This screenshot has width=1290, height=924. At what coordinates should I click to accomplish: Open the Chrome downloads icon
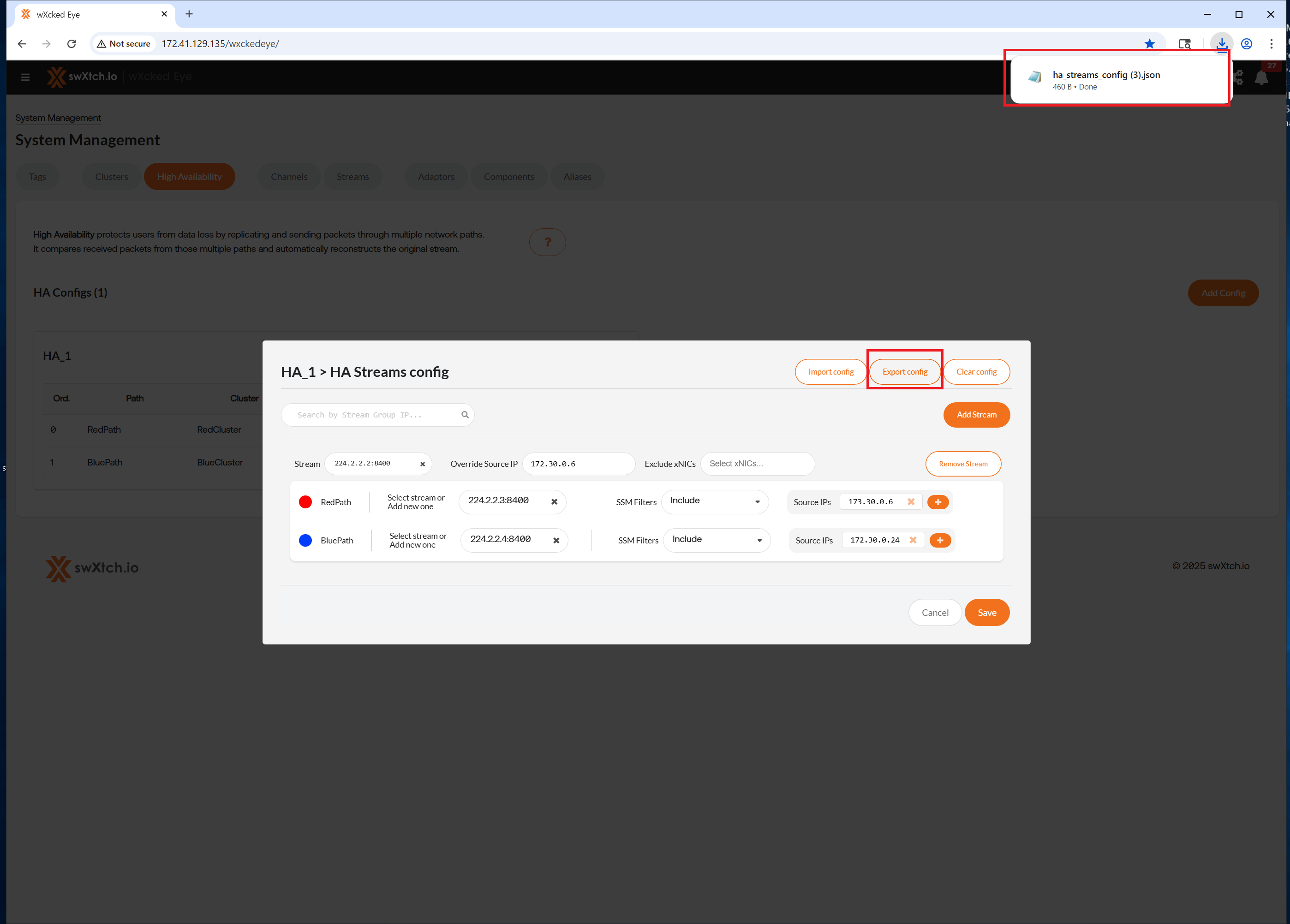pos(1221,43)
